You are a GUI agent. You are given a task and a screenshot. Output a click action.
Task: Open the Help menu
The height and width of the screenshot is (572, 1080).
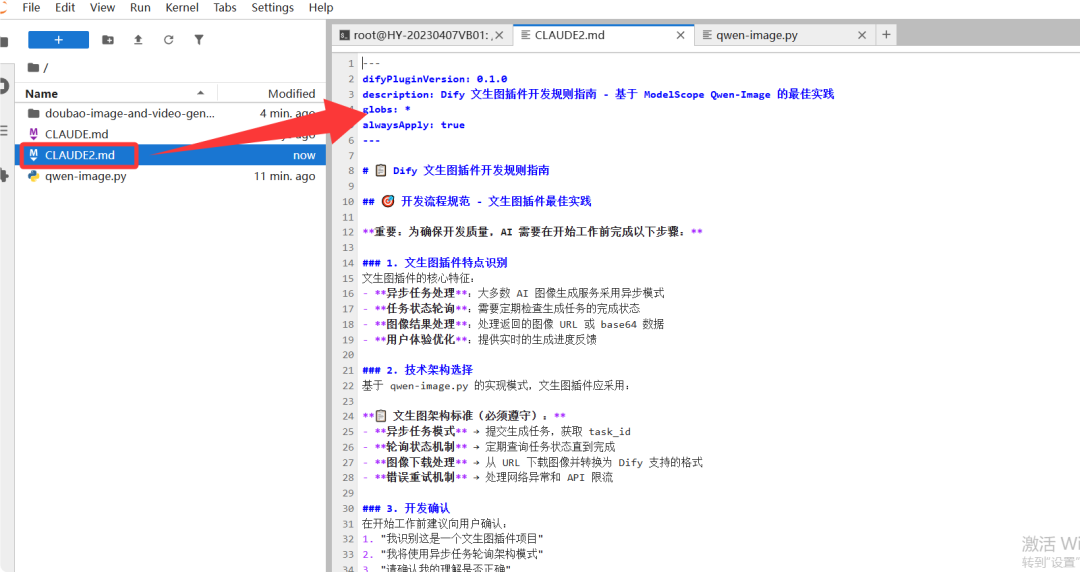point(321,8)
